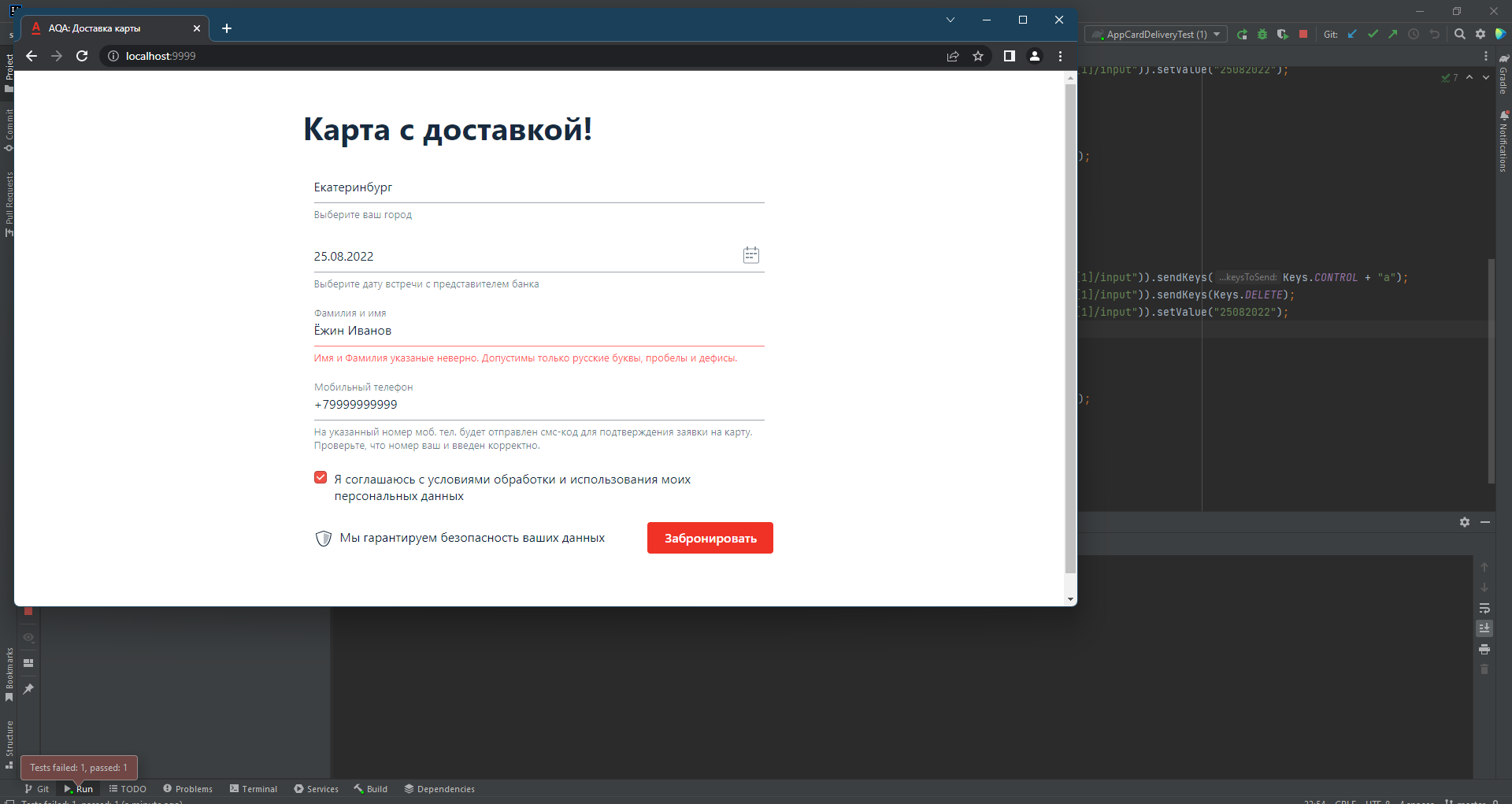Update project from Git

(1353, 34)
